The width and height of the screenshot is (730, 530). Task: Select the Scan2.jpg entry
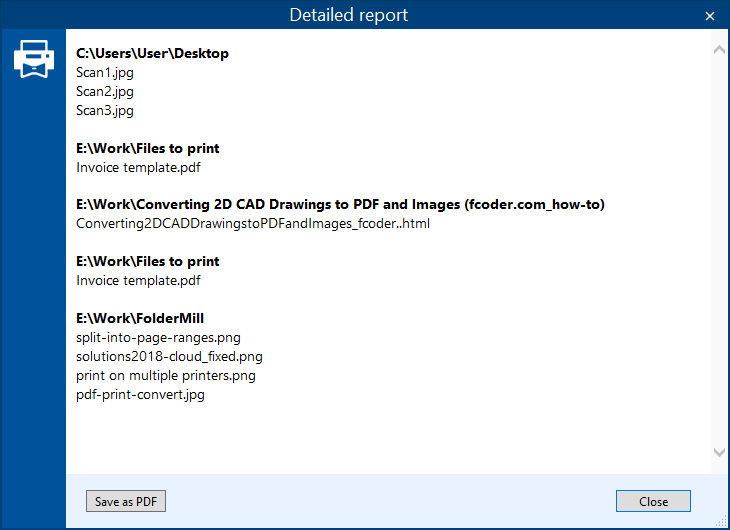click(105, 91)
